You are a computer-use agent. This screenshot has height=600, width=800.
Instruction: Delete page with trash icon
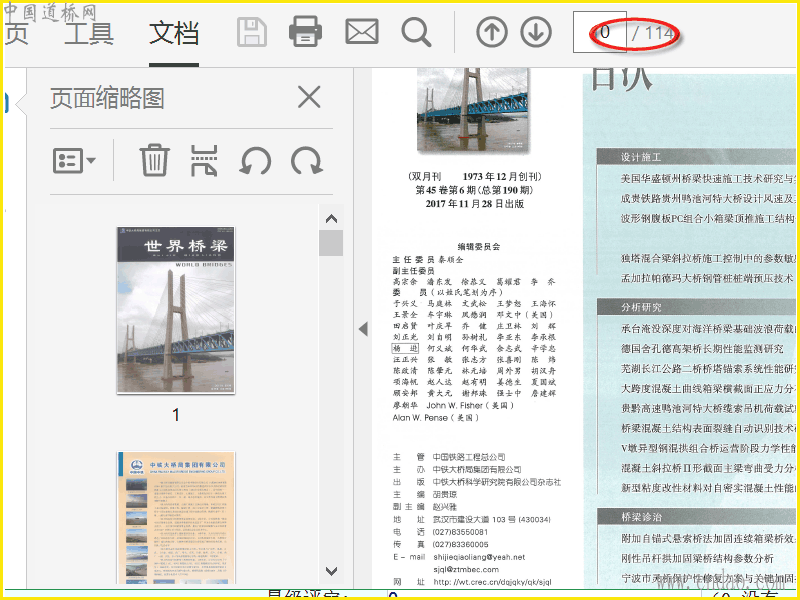coord(155,160)
